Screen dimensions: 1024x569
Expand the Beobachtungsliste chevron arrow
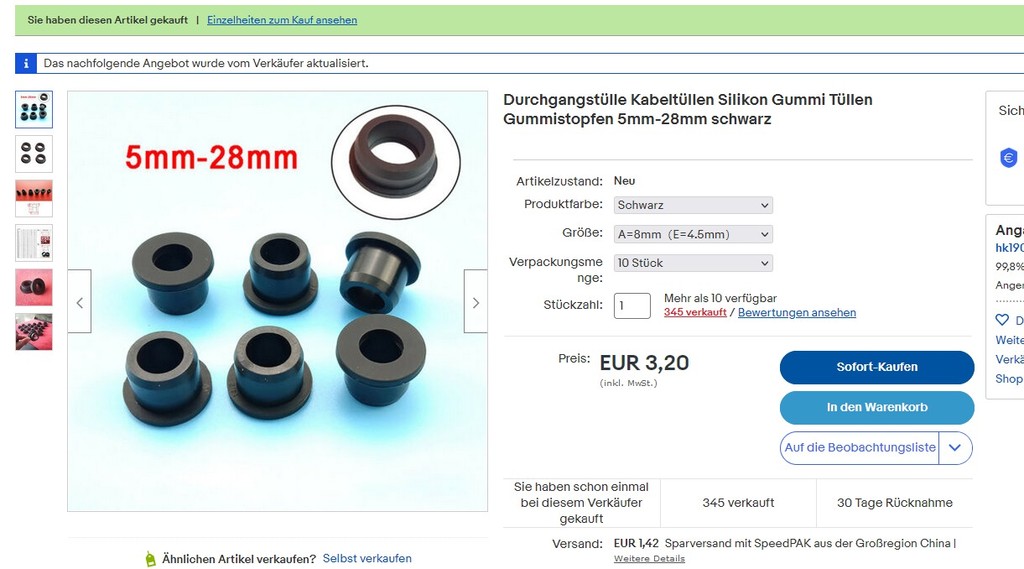coord(955,447)
